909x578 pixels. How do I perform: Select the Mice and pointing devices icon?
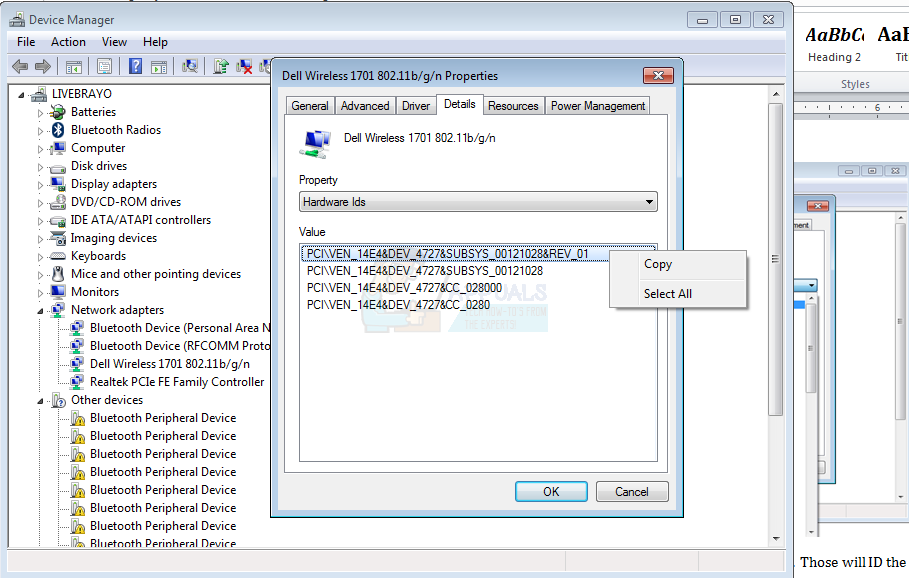[x=57, y=274]
